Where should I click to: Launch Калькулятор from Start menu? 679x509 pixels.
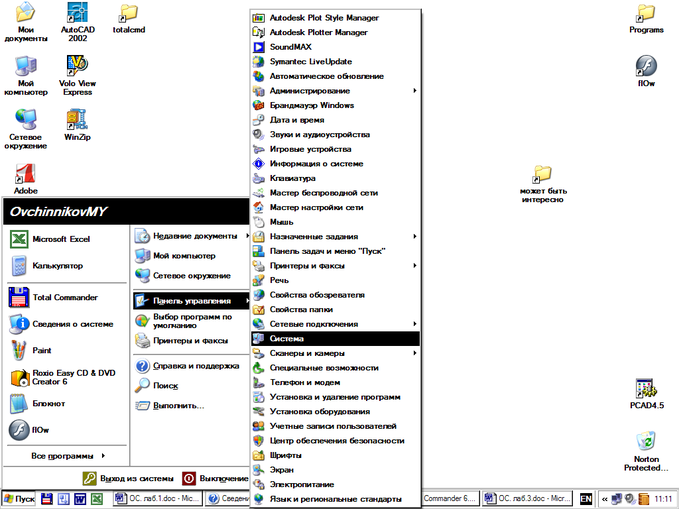coord(67,266)
